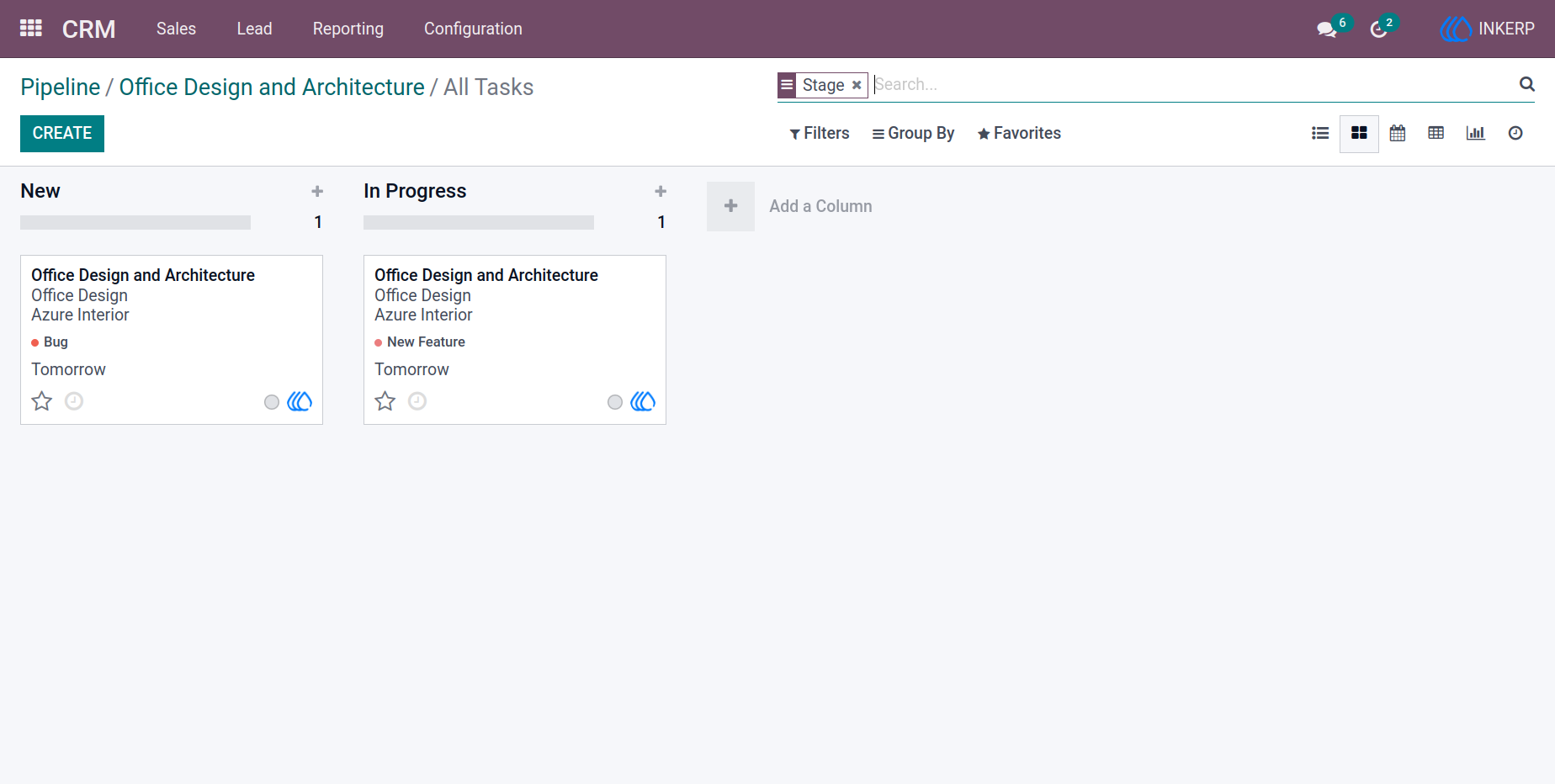Open the Configuration menu

[x=473, y=29]
